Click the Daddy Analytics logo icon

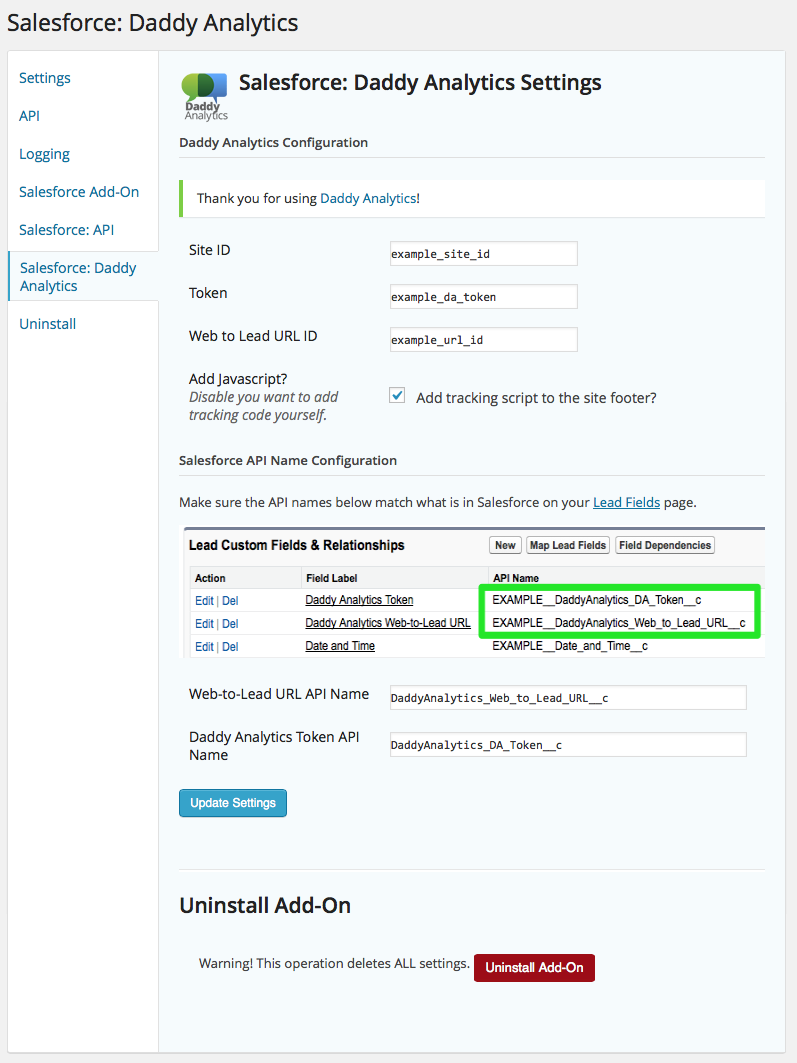coord(205,95)
